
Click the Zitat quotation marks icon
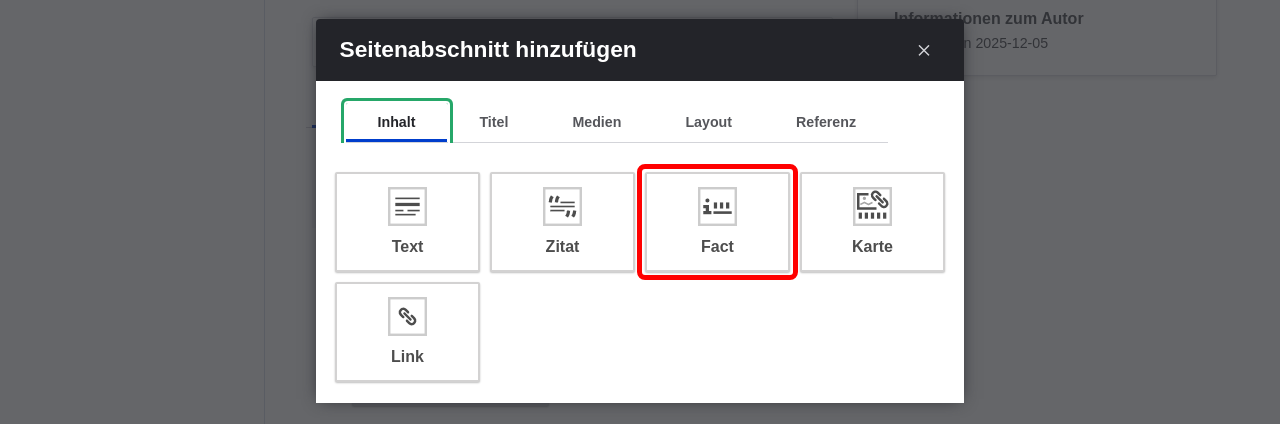[562, 206]
